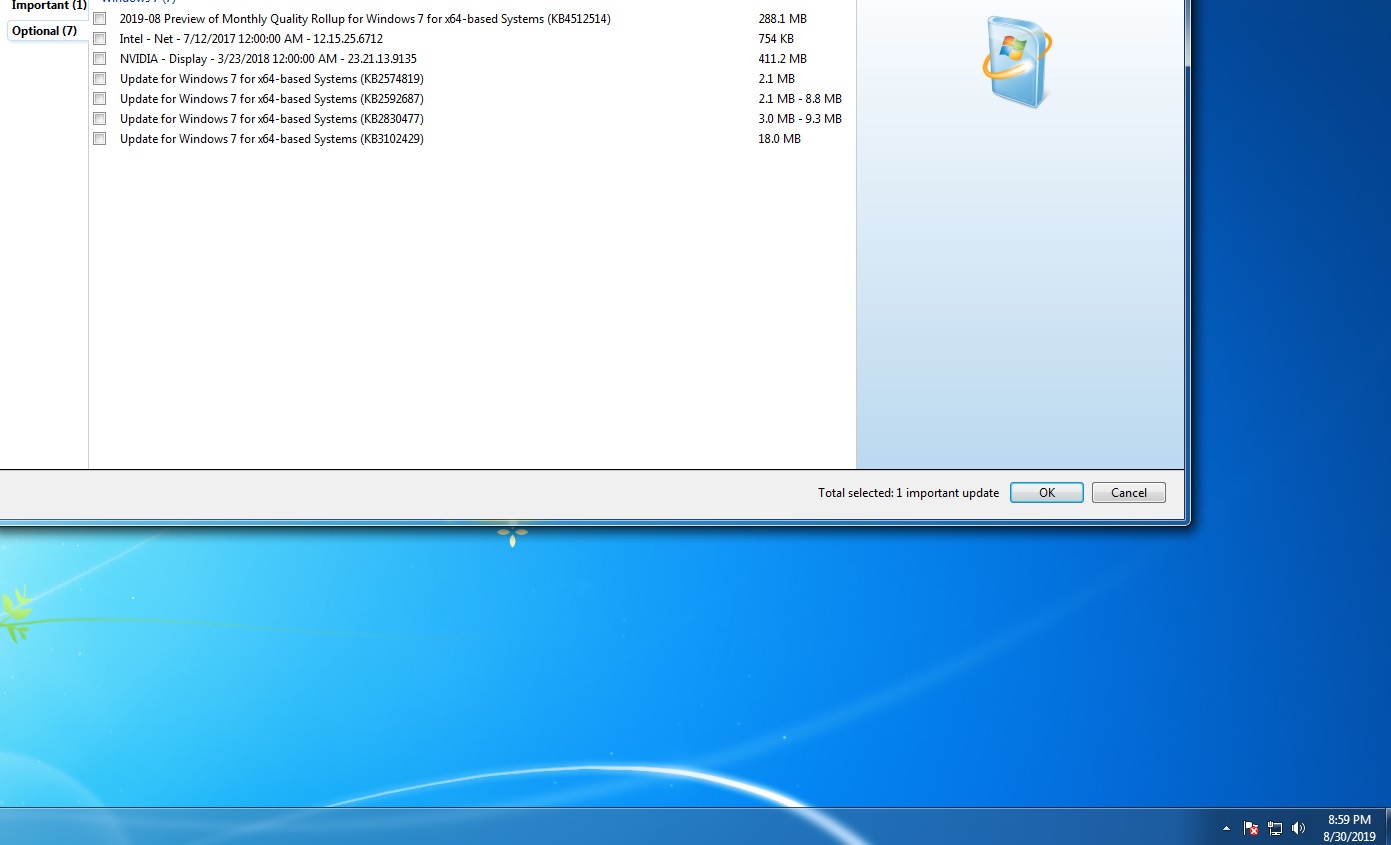Check the box for update KB2592687
Screen dimensions: 1391x845
100,99
